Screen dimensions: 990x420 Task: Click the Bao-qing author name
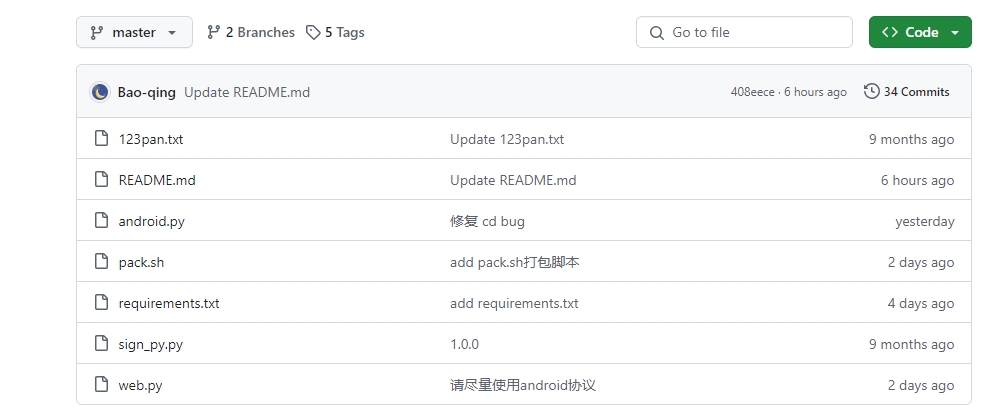146,92
